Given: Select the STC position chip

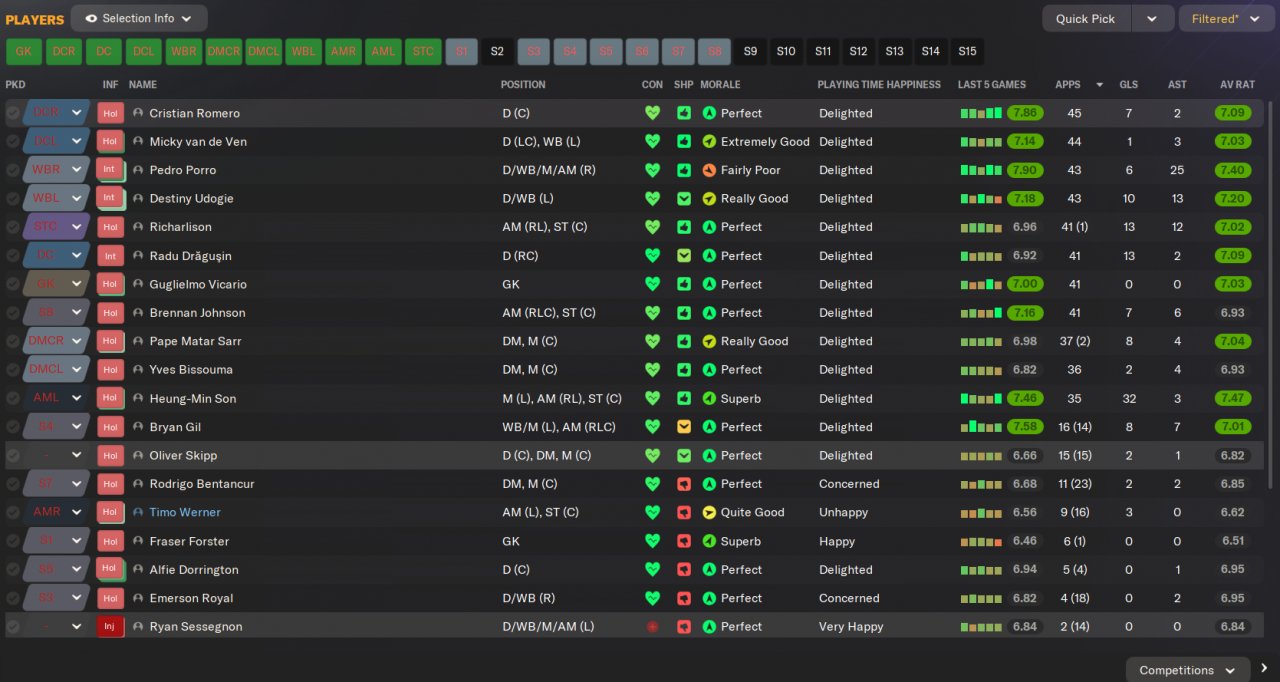Looking at the screenshot, I should [423, 51].
